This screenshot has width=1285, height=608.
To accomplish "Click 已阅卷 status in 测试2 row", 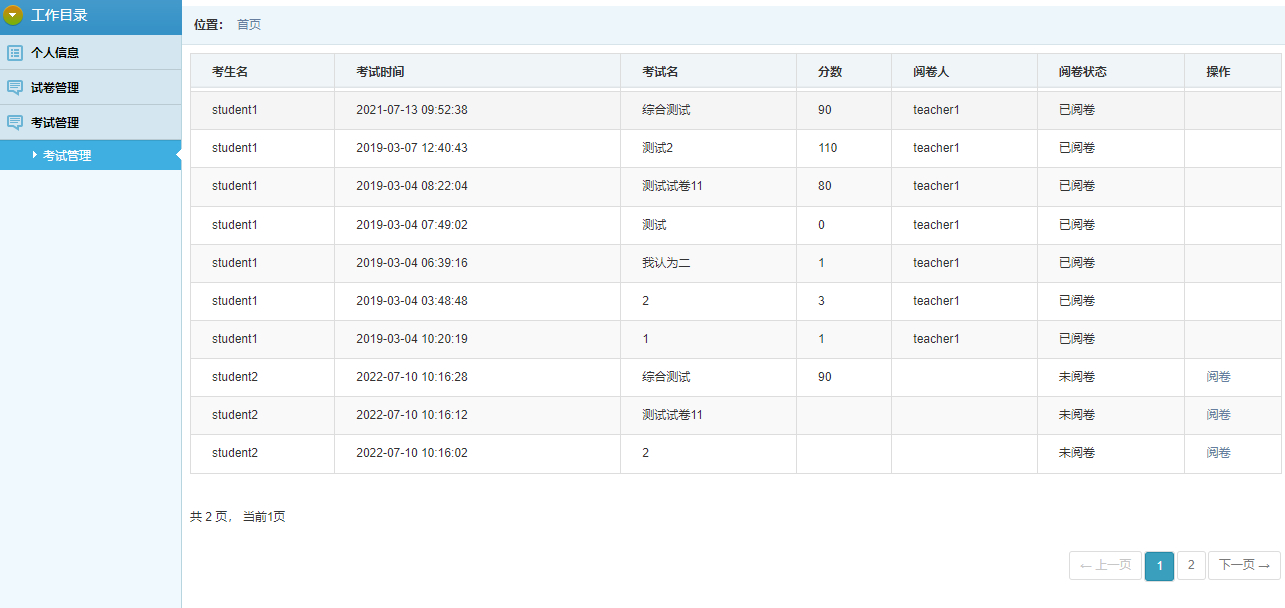I will click(1077, 148).
